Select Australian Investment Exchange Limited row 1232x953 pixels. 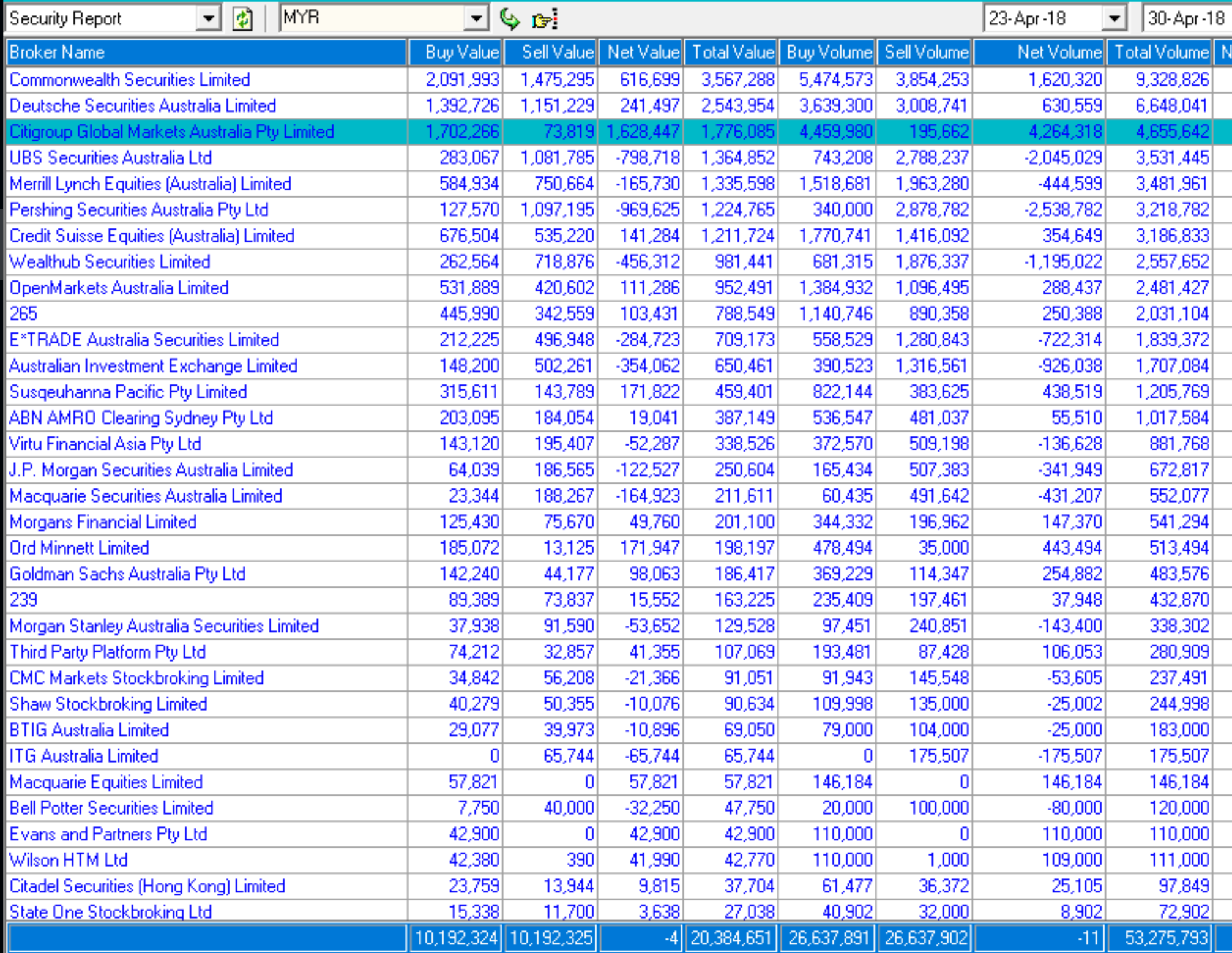point(619,366)
